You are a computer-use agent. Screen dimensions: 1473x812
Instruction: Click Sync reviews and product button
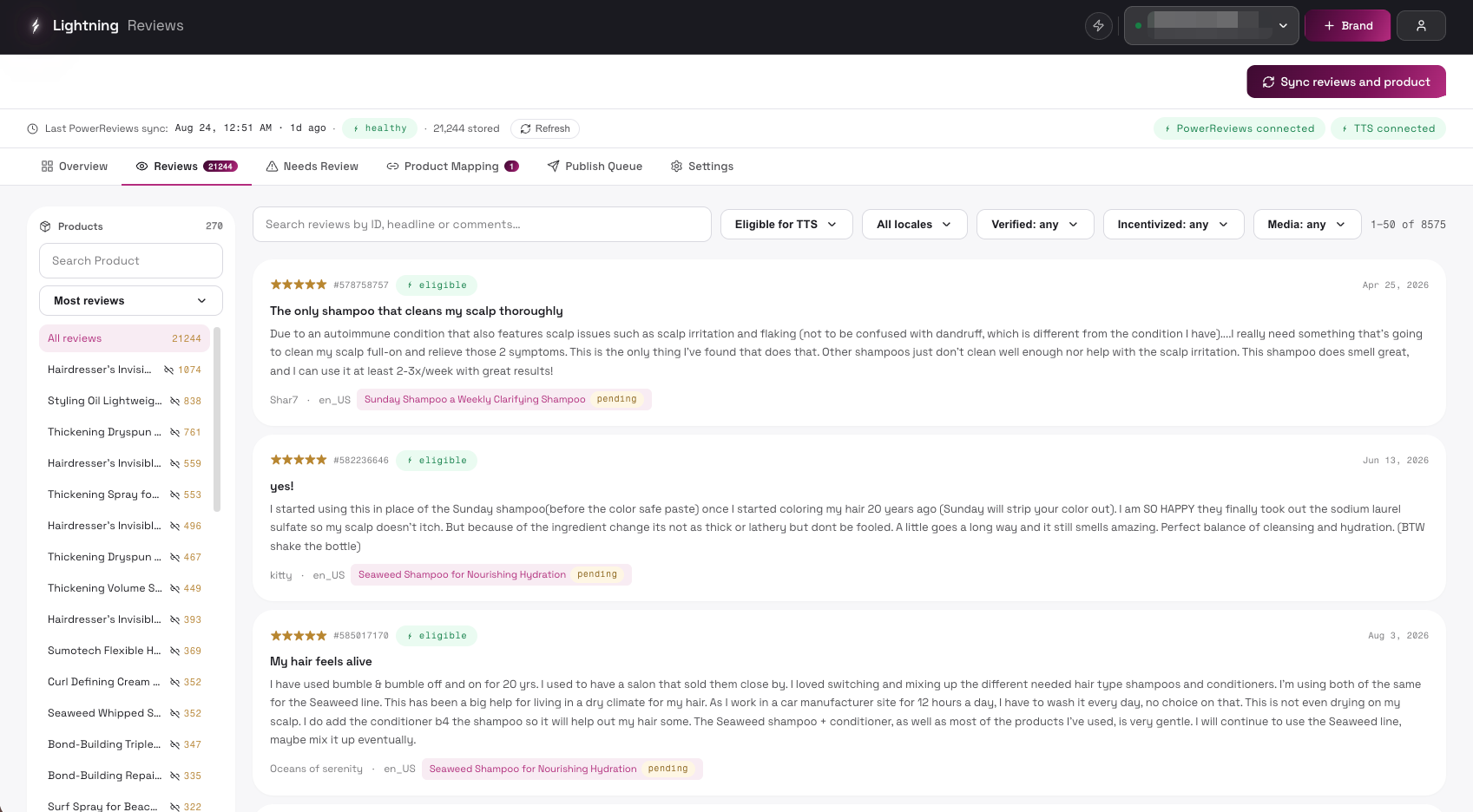(1346, 82)
